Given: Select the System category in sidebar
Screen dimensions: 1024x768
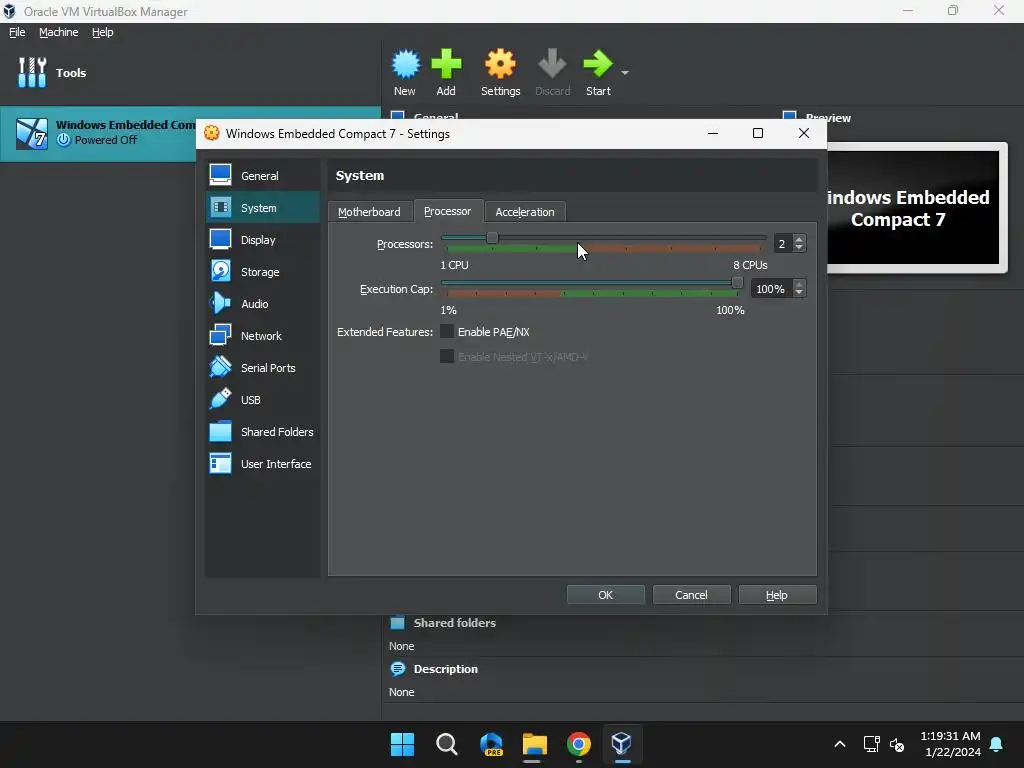Looking at the screenshot, I should (x=263, y=208).
